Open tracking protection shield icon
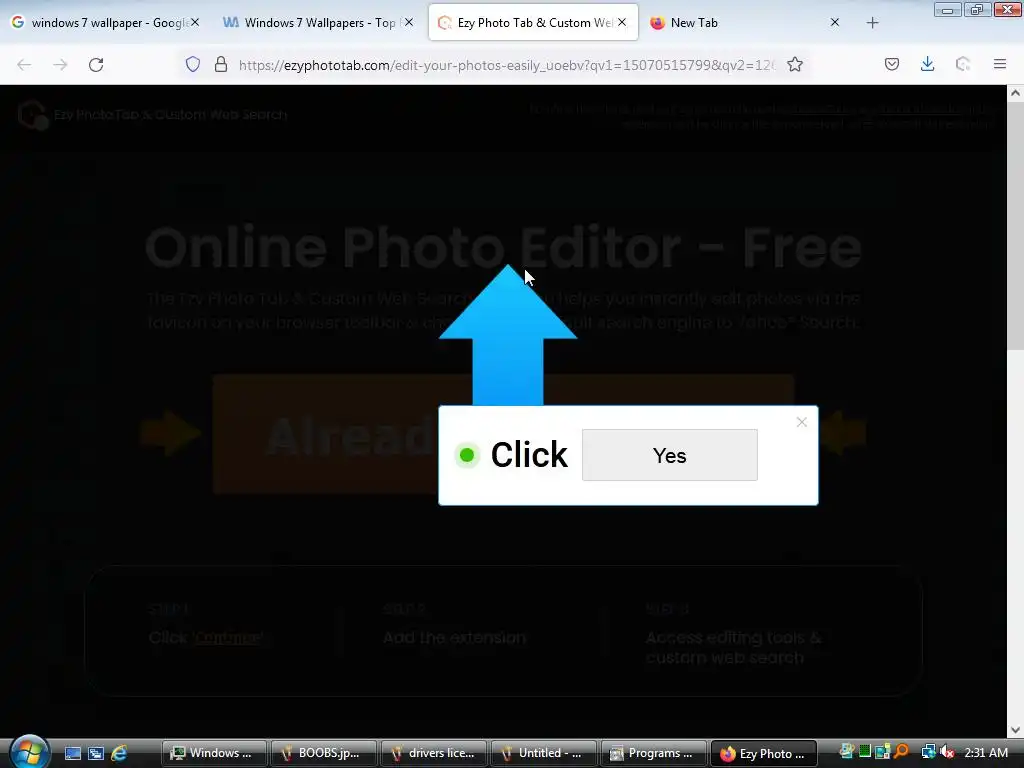The image size is (1024, 768). pyautogui.click(x=193, y=64)
